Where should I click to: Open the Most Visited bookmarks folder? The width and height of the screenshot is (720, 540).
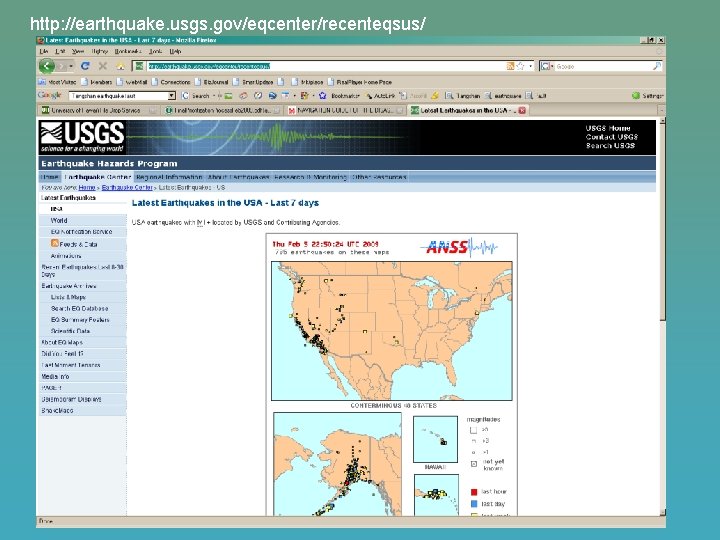(x=57, y=82)
